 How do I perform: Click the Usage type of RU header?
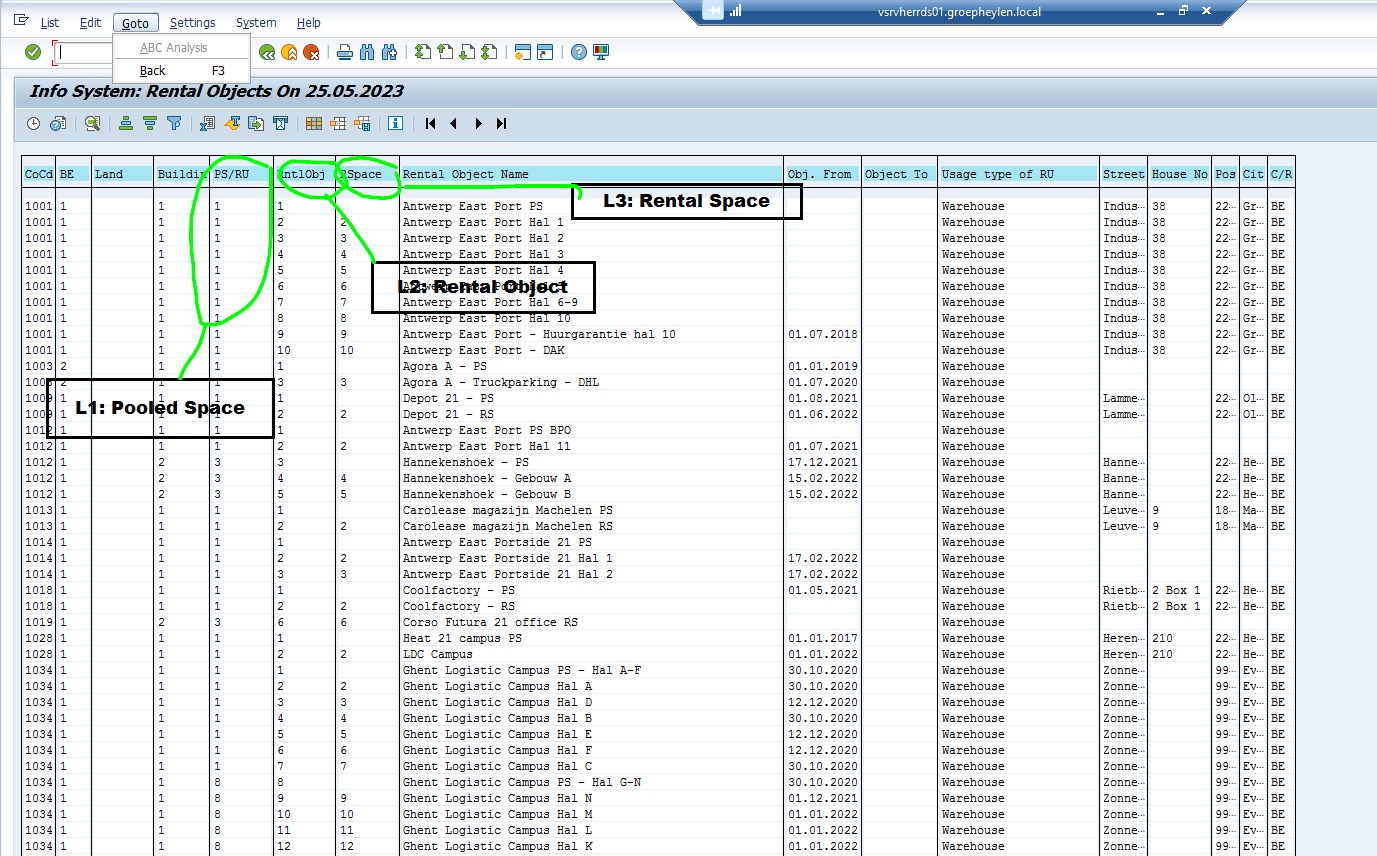tap(1018, 174)
